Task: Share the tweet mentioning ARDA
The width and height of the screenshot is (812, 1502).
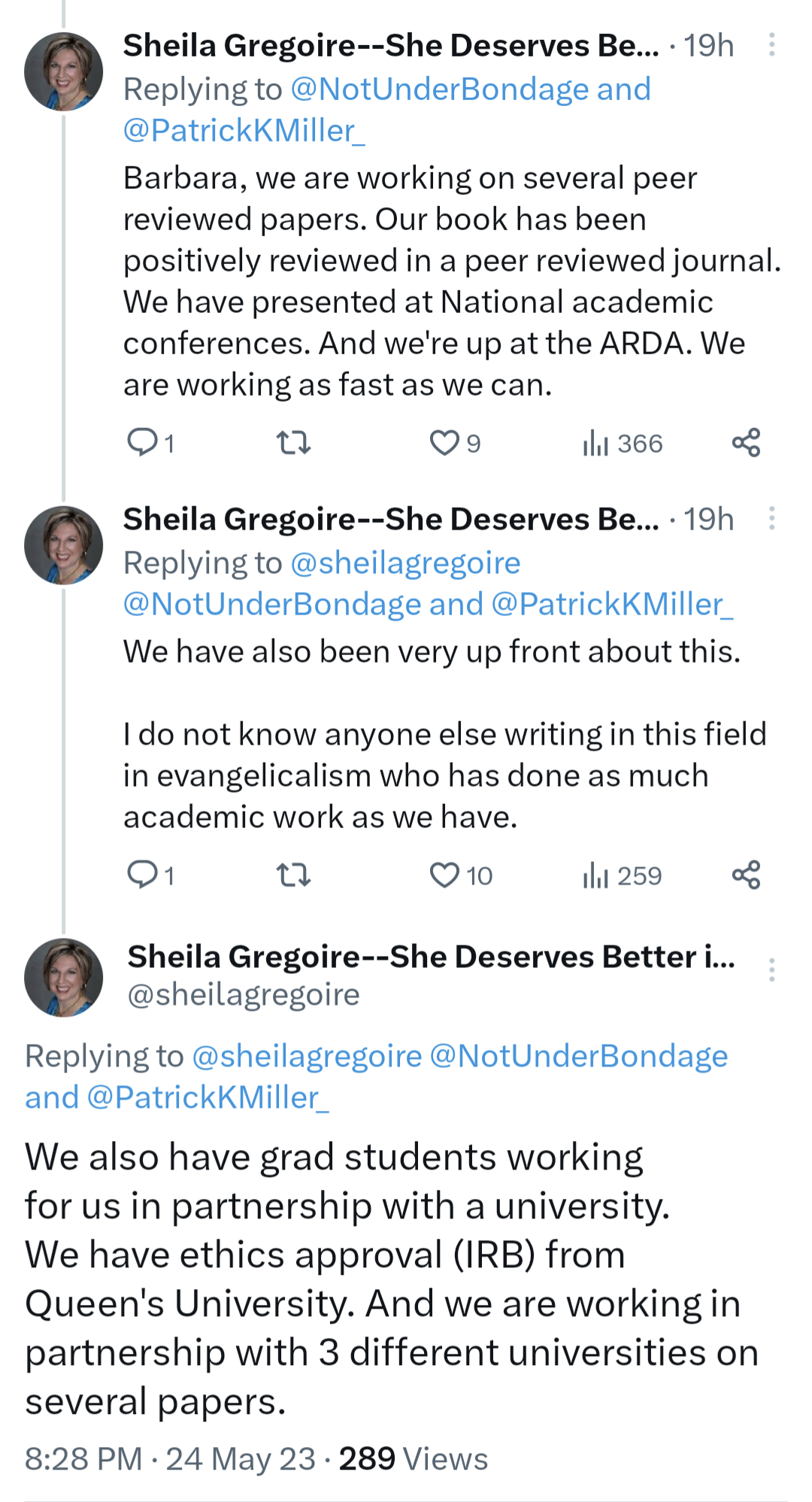Action: click(x=746, y=442)
